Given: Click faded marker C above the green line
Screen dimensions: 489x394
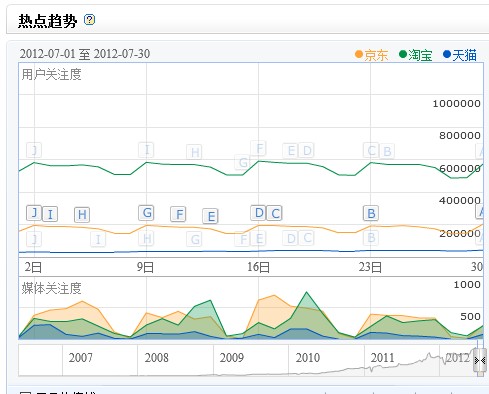Looking at the screenshot, I should pos(371,150).
